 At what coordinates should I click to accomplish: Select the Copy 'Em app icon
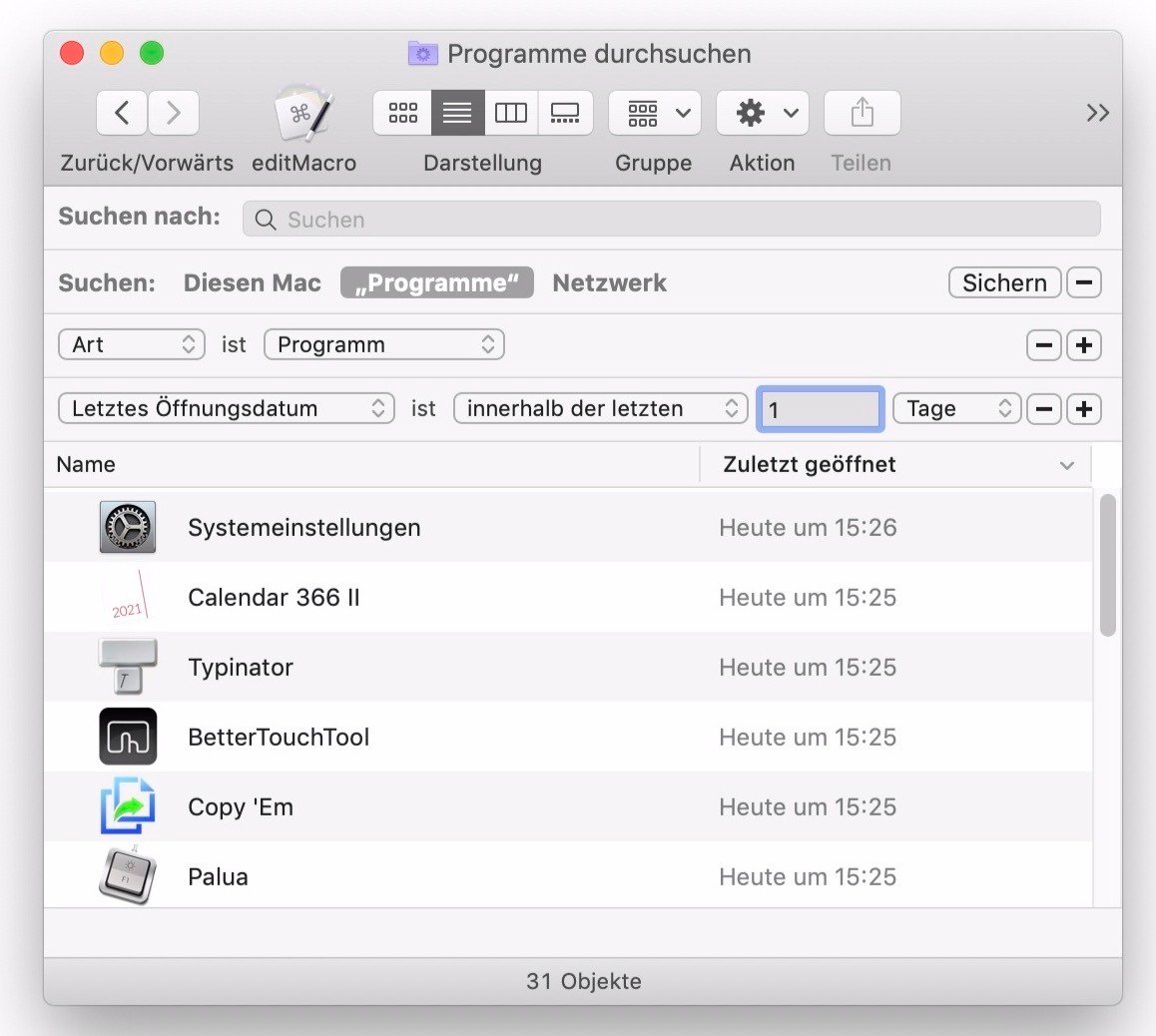tap(128, 806)
